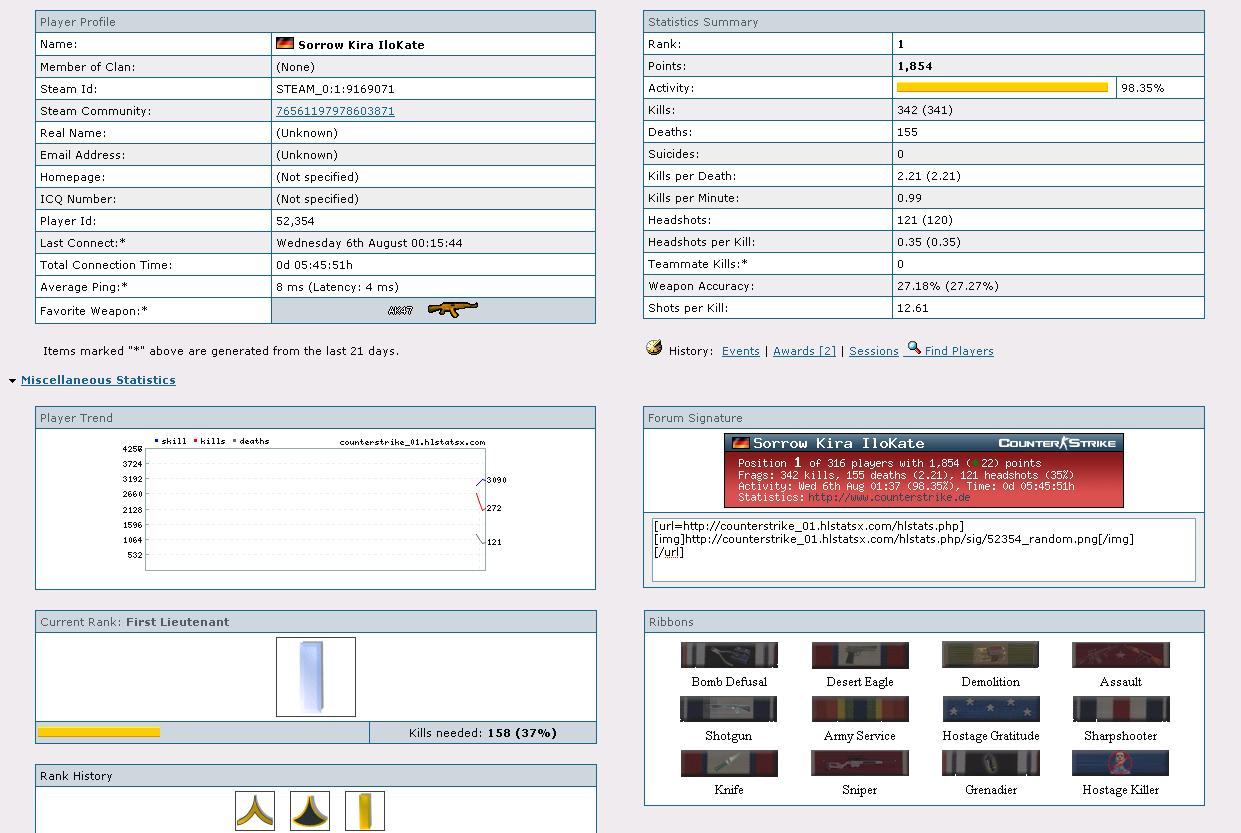The height and width of the screenshot is (833, 1241).
Task: Click the Sniper ribbon icon
Action: (860, 764)
